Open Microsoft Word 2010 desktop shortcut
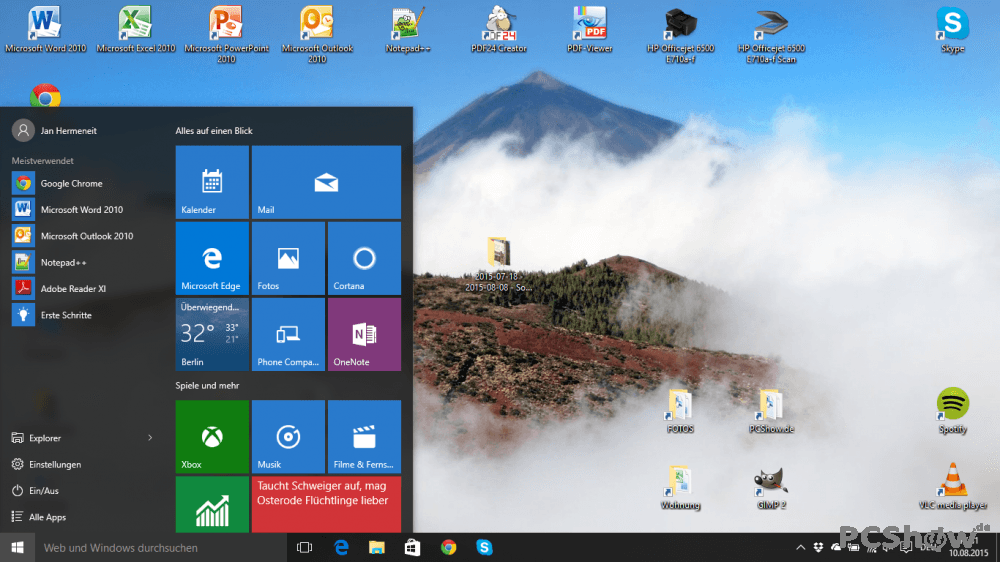 coord(45,30)
